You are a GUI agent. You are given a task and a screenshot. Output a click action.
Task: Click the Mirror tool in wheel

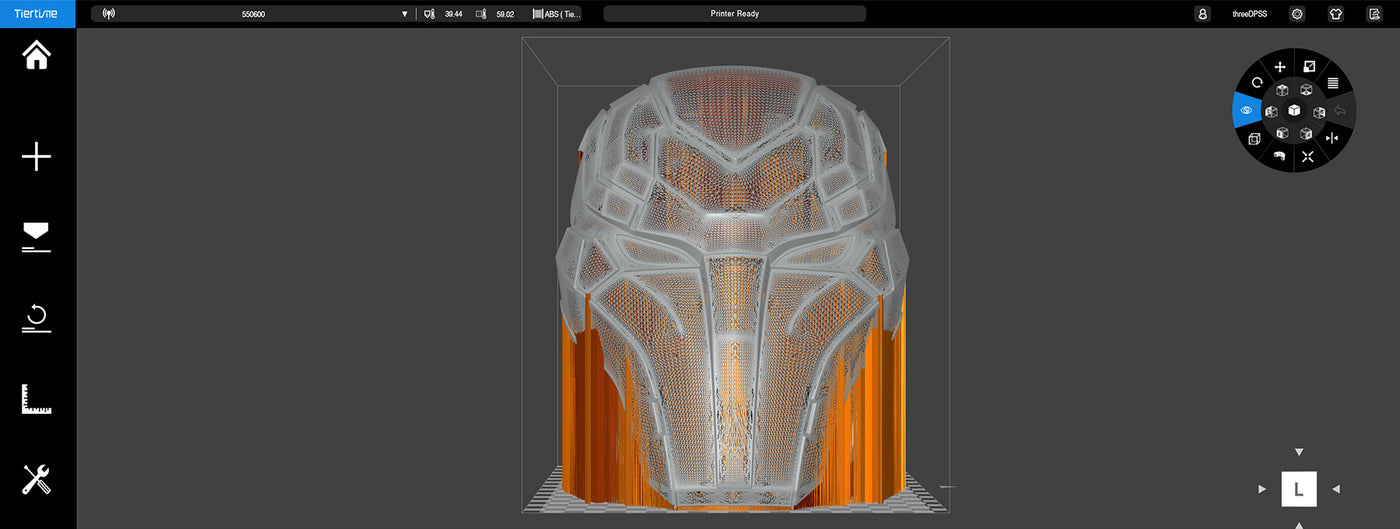click(1331, 138)
